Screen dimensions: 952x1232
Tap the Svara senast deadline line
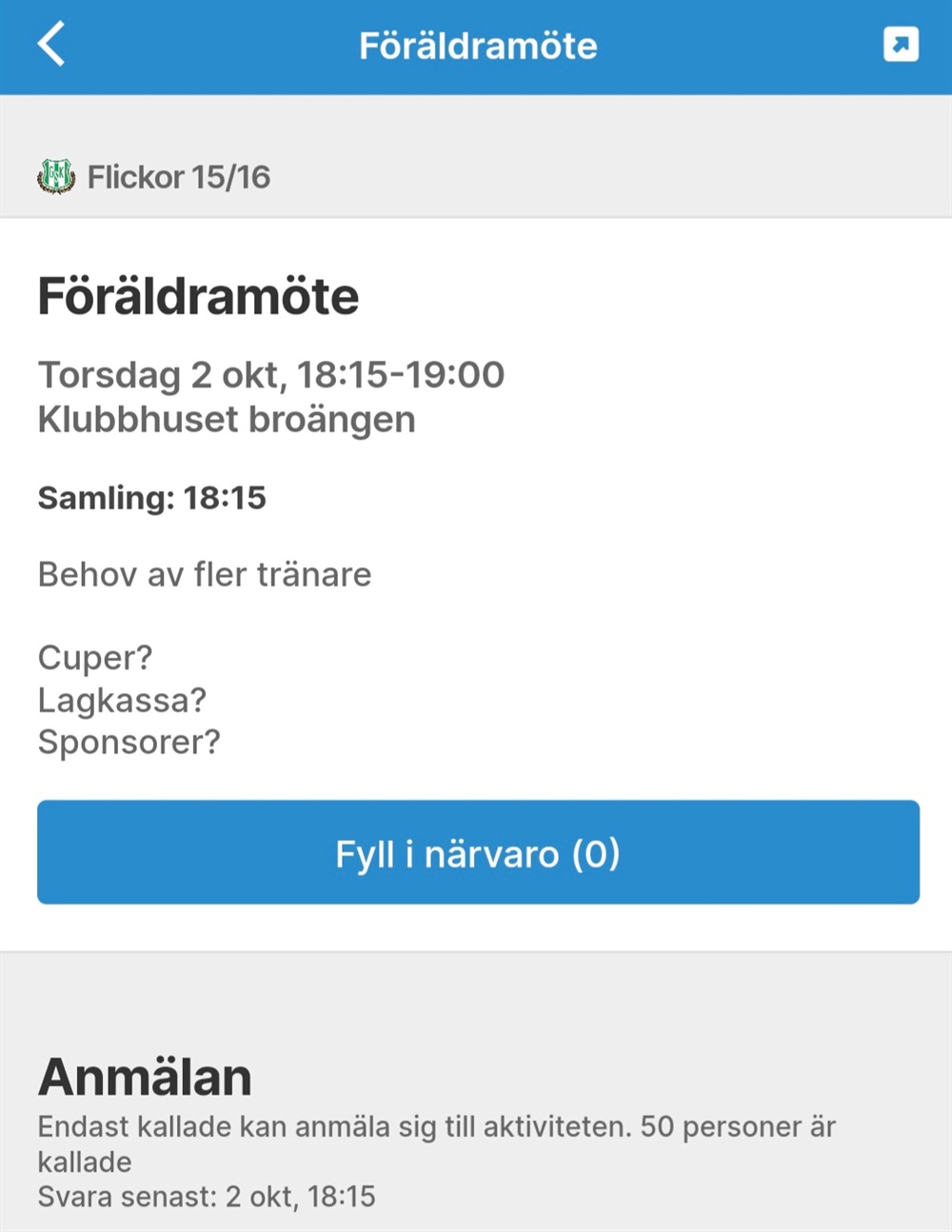(207, 1197)
